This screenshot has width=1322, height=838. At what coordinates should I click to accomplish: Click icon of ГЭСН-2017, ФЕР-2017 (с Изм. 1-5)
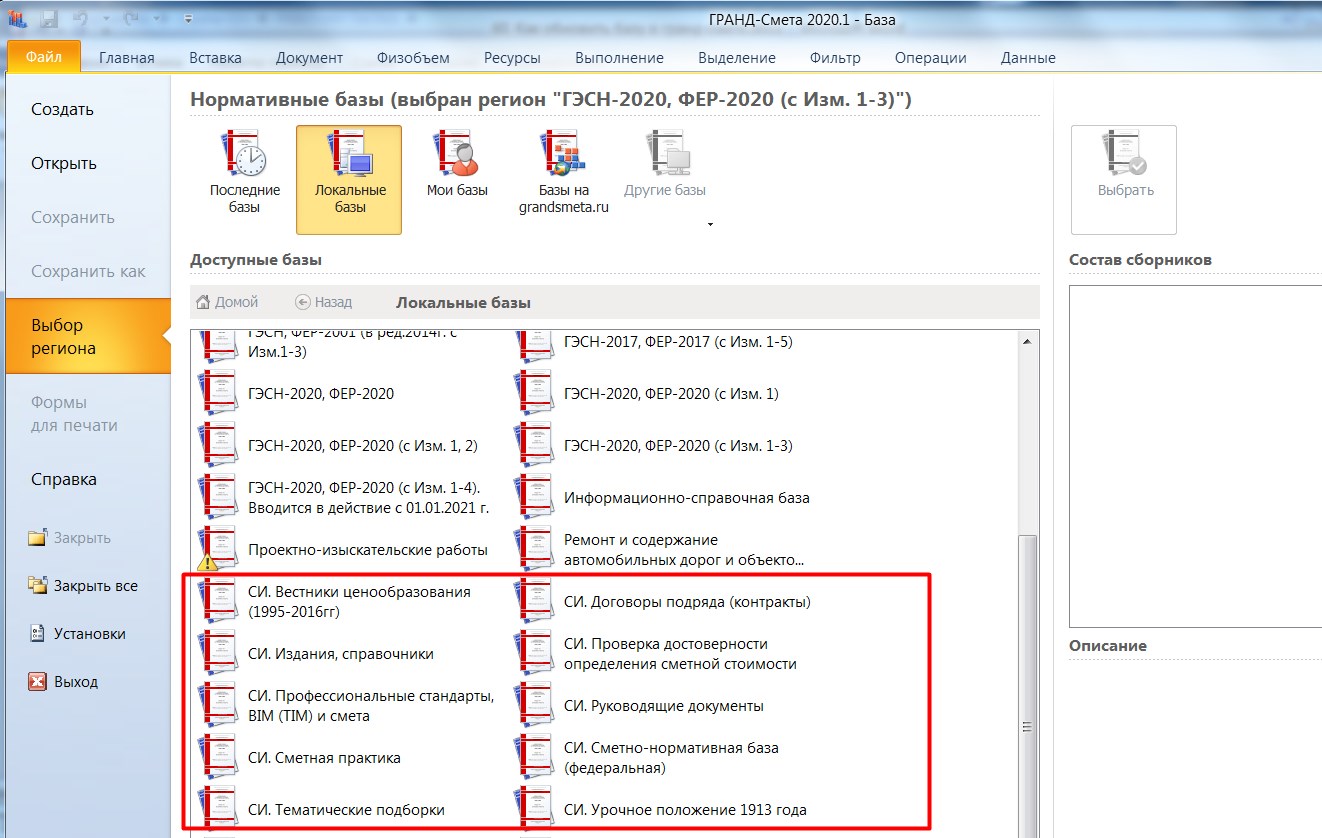tap(533, 344)
